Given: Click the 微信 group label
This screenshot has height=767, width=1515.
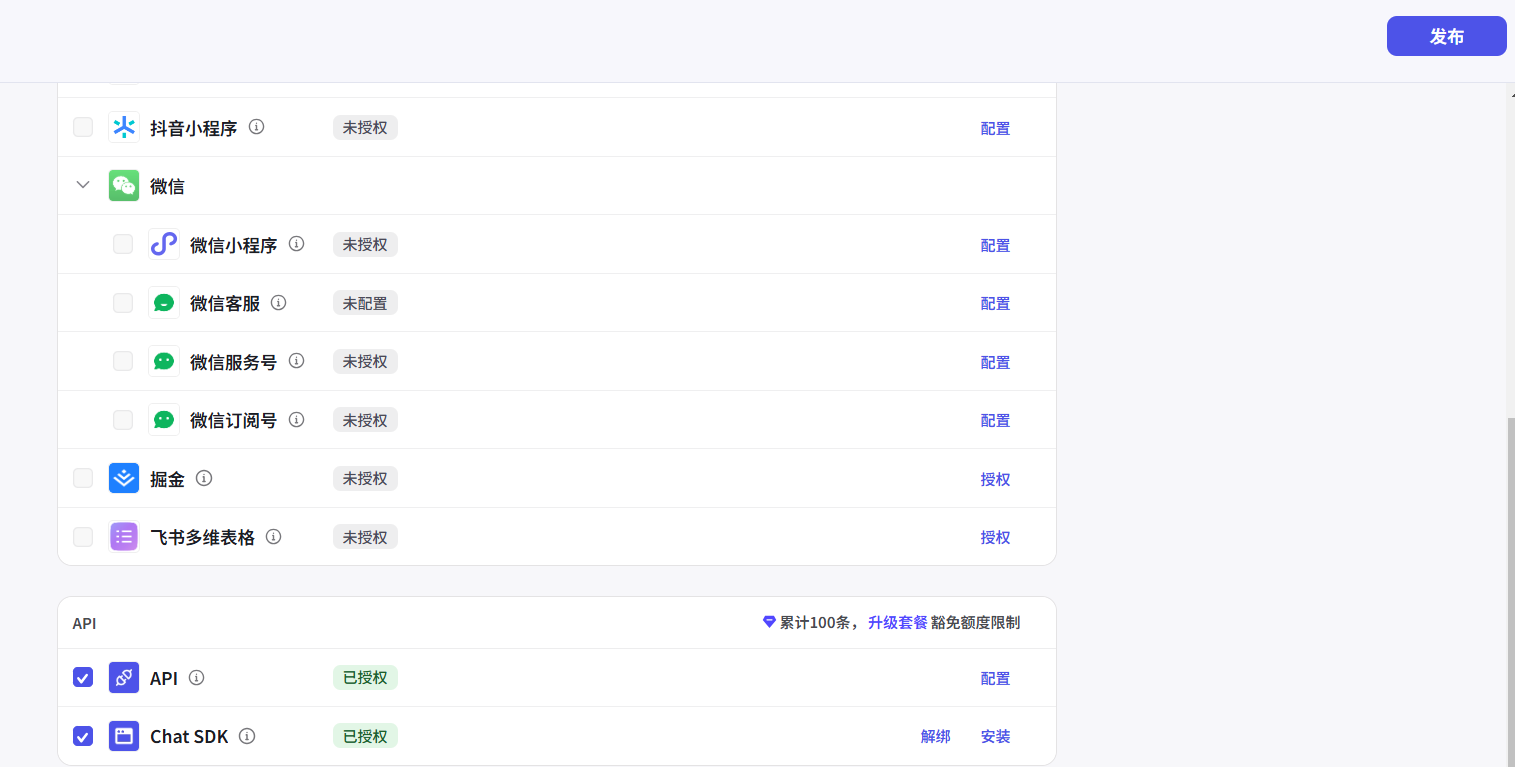Looking at the screenshot, I should pyautogui.click(x=167, y=186).
